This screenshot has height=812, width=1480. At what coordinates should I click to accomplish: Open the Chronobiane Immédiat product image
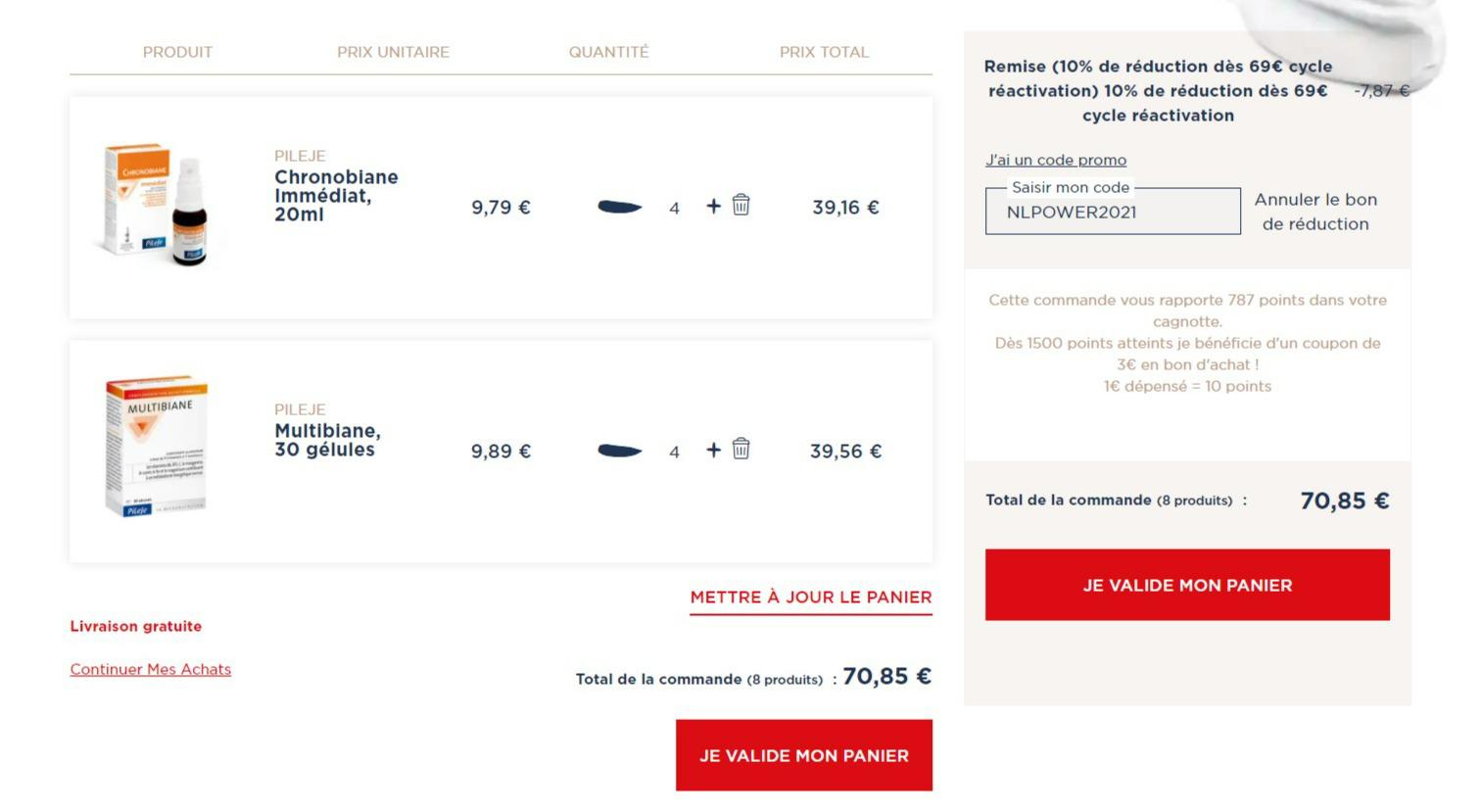click(157, 206)
